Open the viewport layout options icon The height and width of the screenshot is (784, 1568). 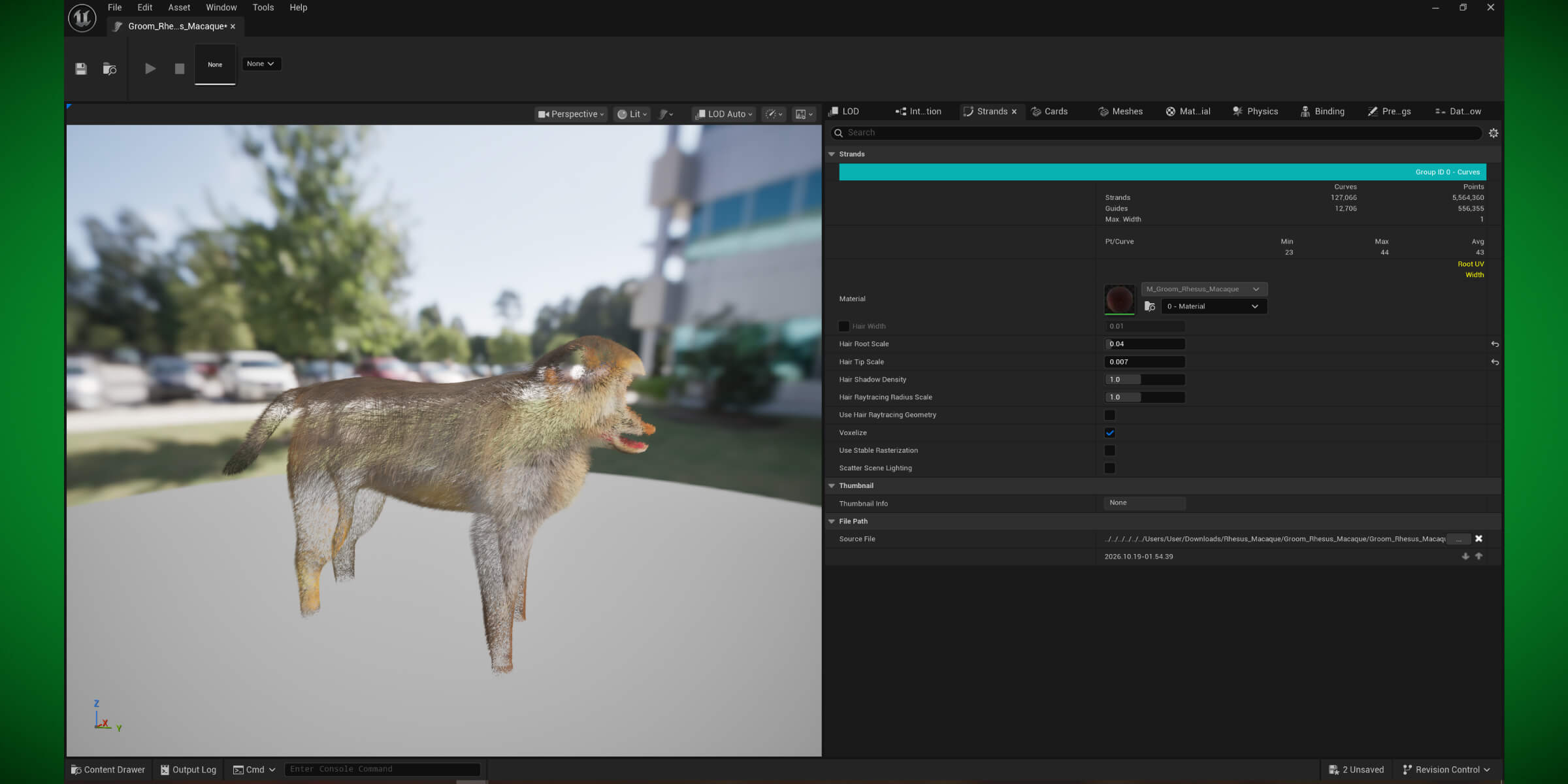click(804, 114)
